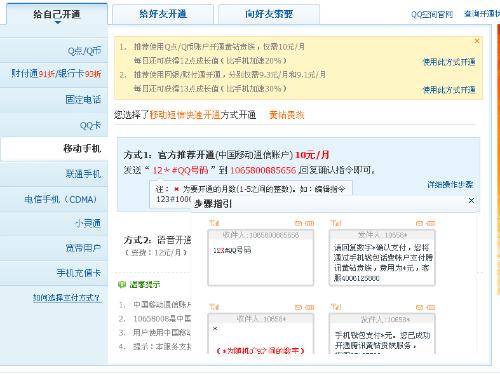Image resolution: width=500 pixels, height=374 pixels.
Task: Open the QQ空间官网 link
Action: click(432, 14)
